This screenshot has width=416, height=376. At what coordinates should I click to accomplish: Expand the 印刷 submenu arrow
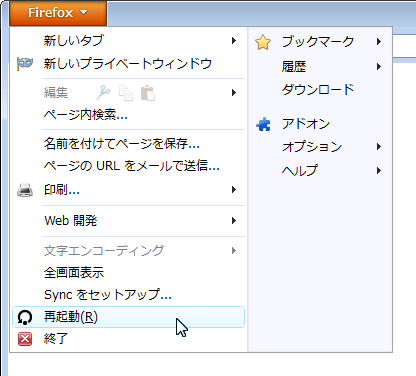234,190
